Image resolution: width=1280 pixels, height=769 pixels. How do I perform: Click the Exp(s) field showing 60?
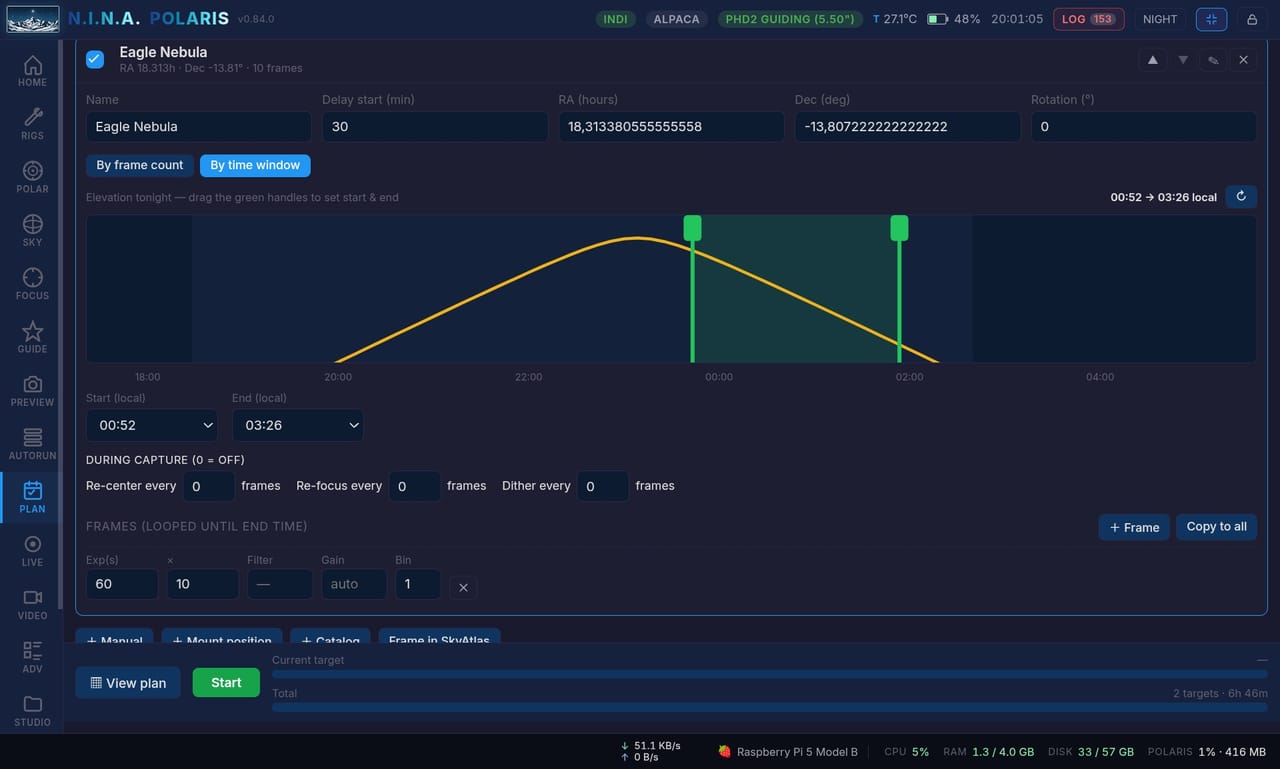pyautogui.click(x=122, y=584)
